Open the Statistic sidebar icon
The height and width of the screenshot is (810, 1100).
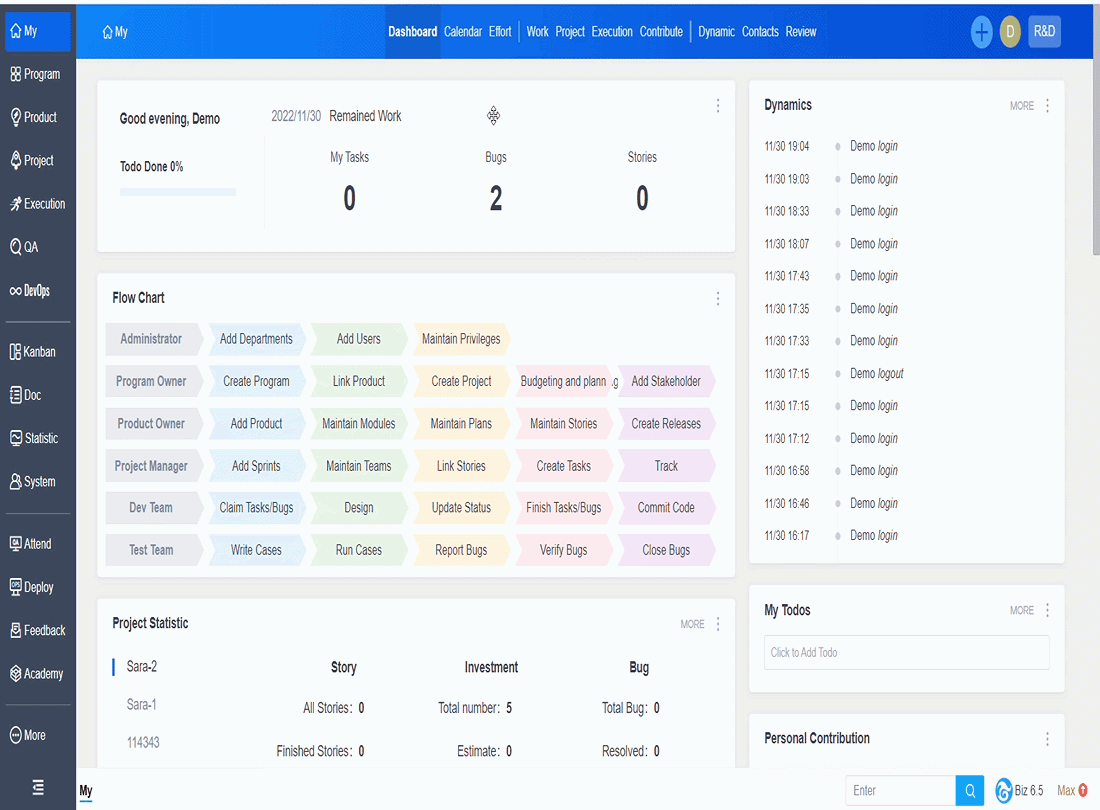(x=15, y=438)
